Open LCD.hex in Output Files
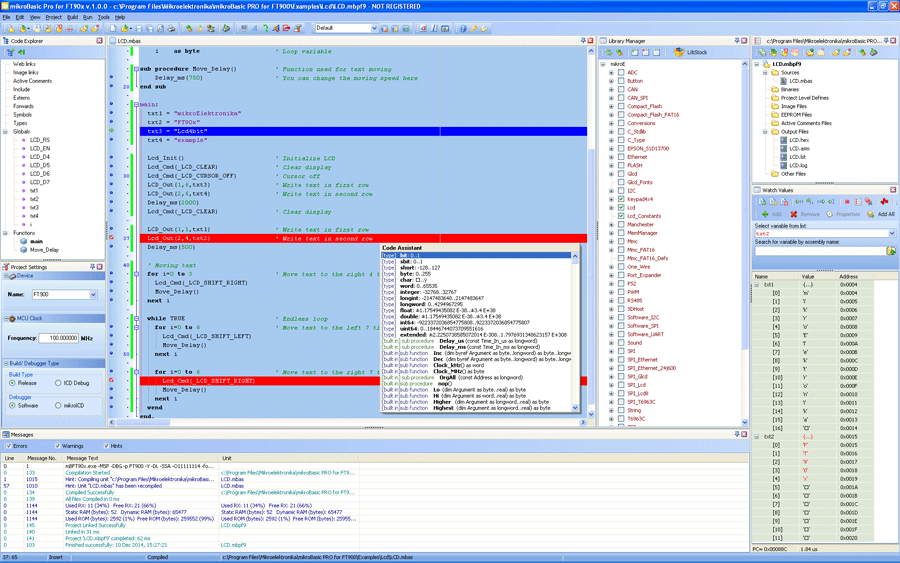 pyautogui.click(x=798, y=140)
